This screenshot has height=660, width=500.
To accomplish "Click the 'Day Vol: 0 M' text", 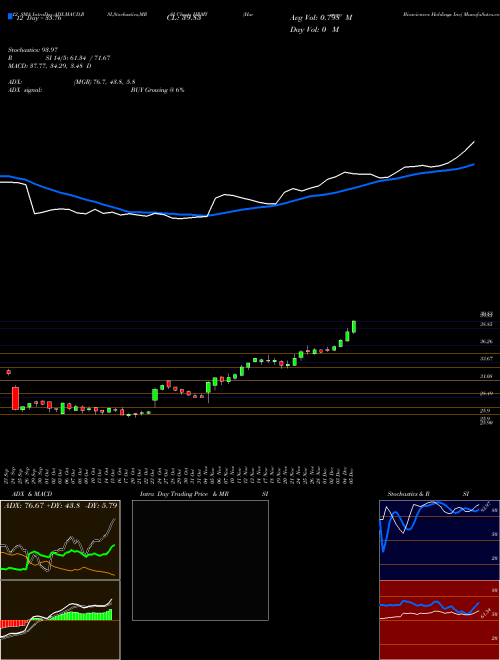I will [x=314, y=30].
